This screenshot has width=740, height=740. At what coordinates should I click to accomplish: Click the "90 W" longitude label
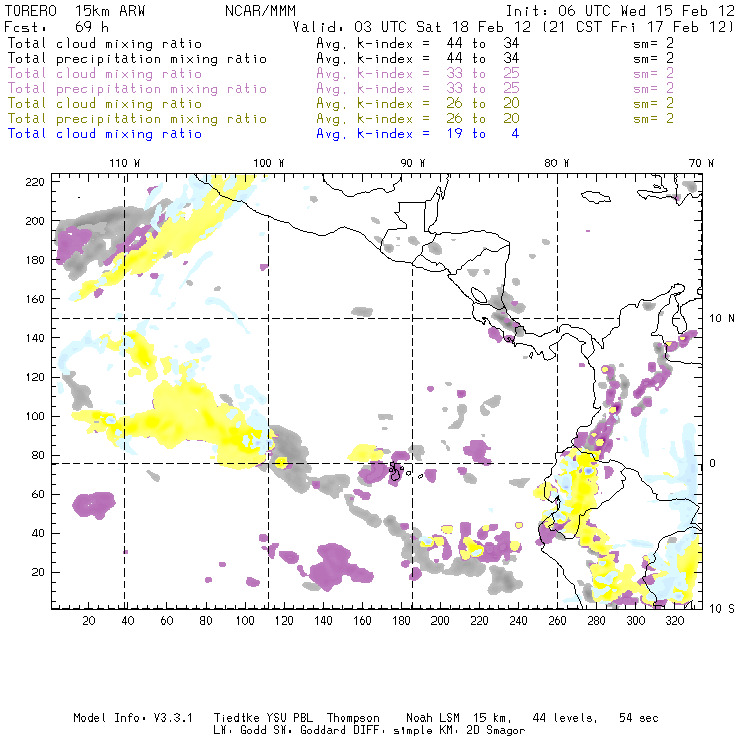click(x=413, y=163)
